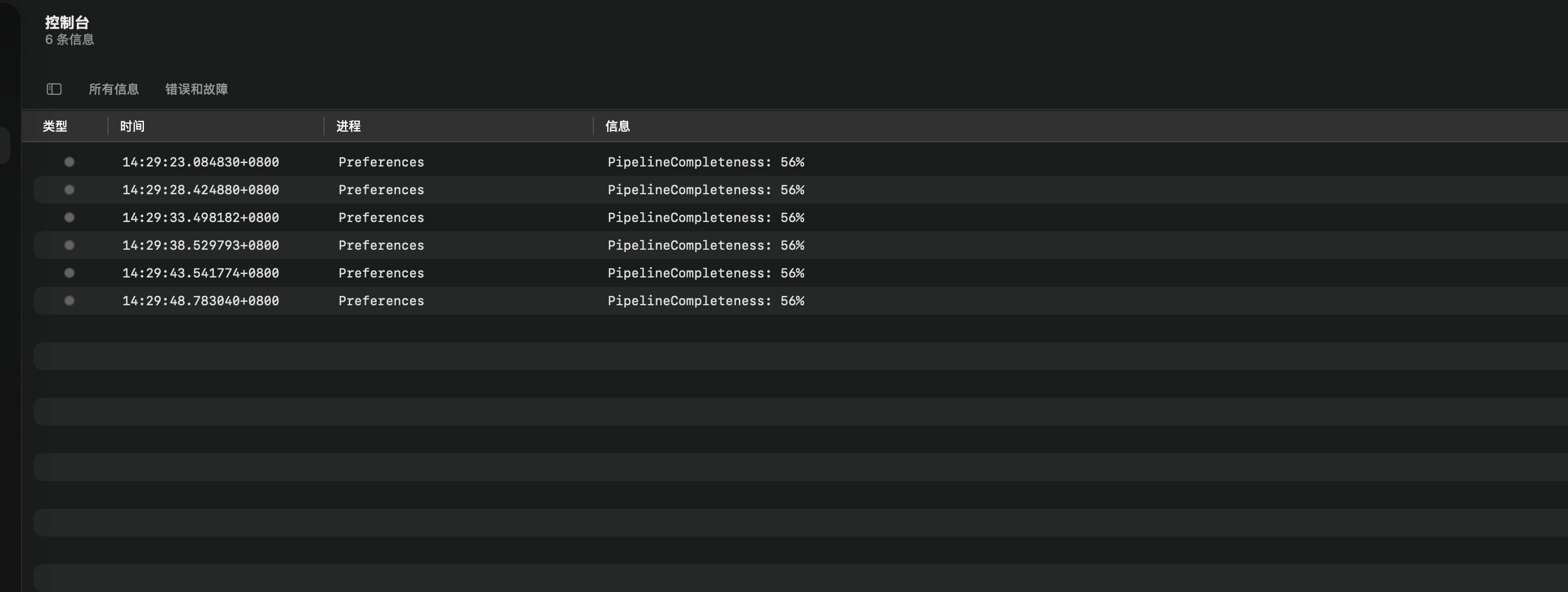Click PipelineCompleteness message in 14:29:33 row

point(706,217)
